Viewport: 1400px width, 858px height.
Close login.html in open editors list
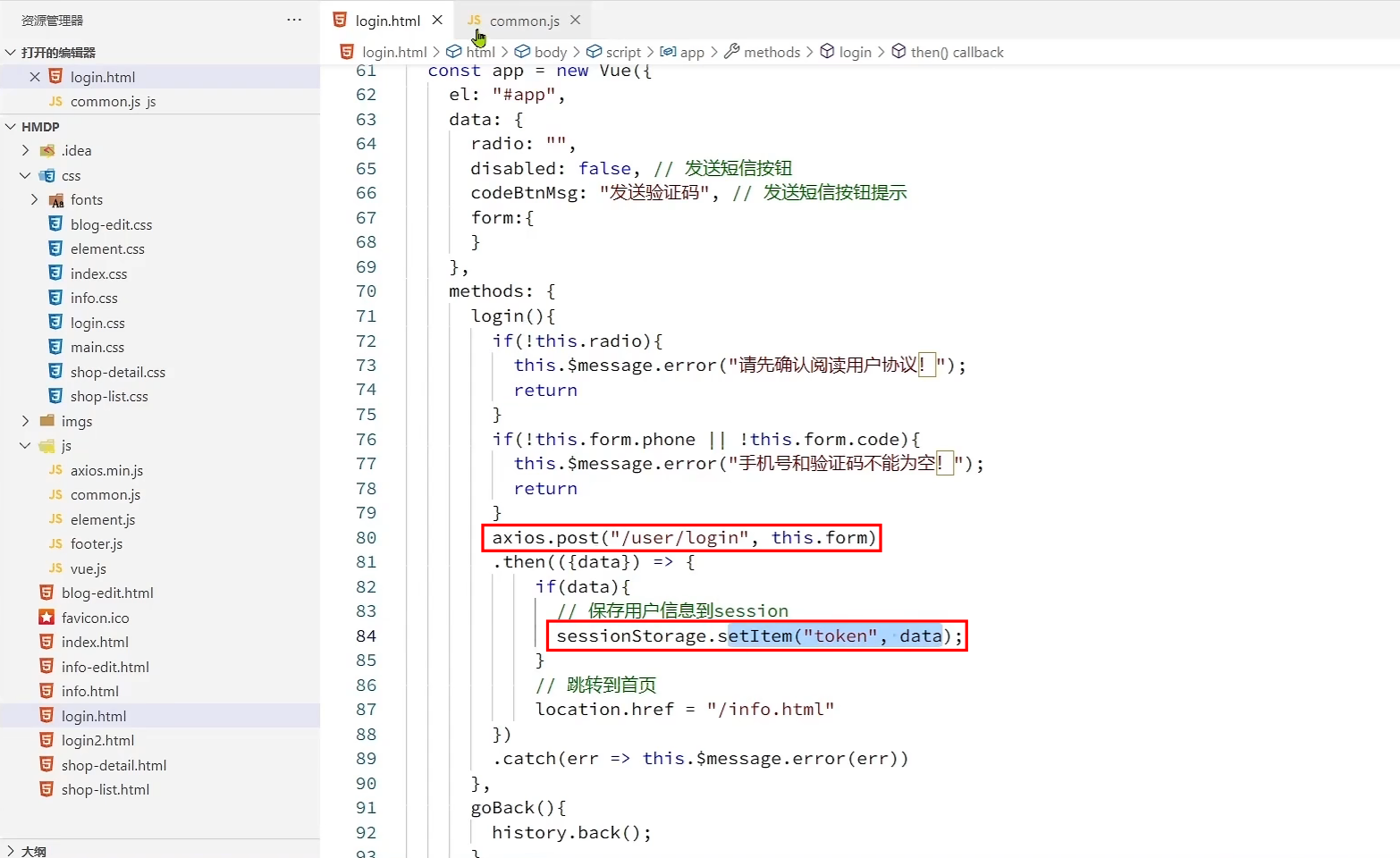pyautogui.click(x=35, y=77)
